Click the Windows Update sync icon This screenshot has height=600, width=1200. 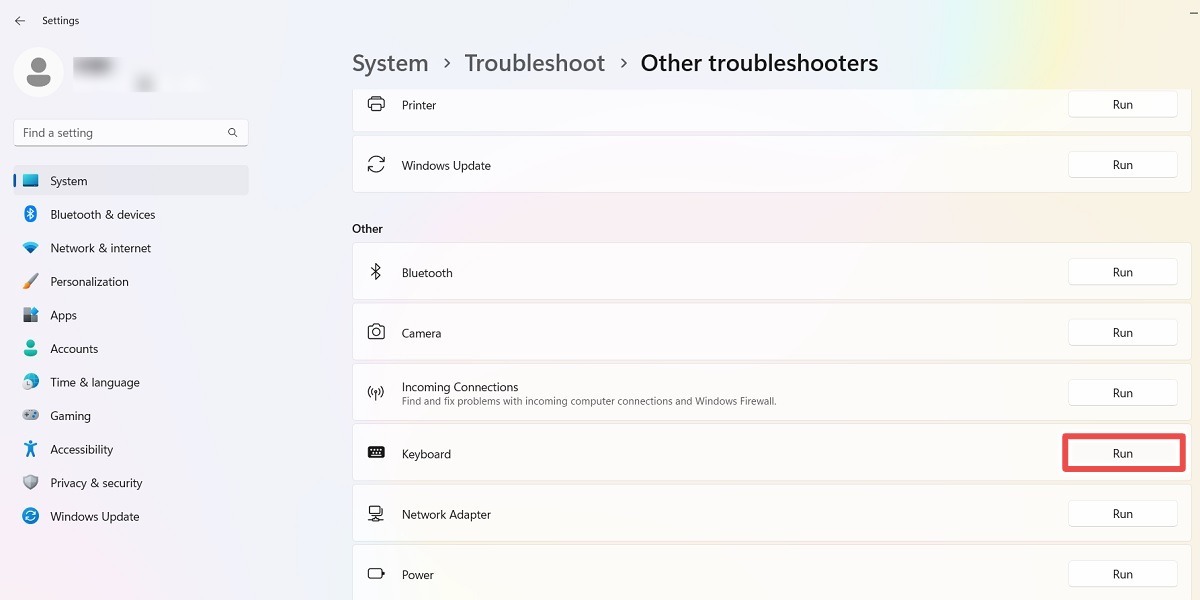pyautogui.click(x=376, y=164)
